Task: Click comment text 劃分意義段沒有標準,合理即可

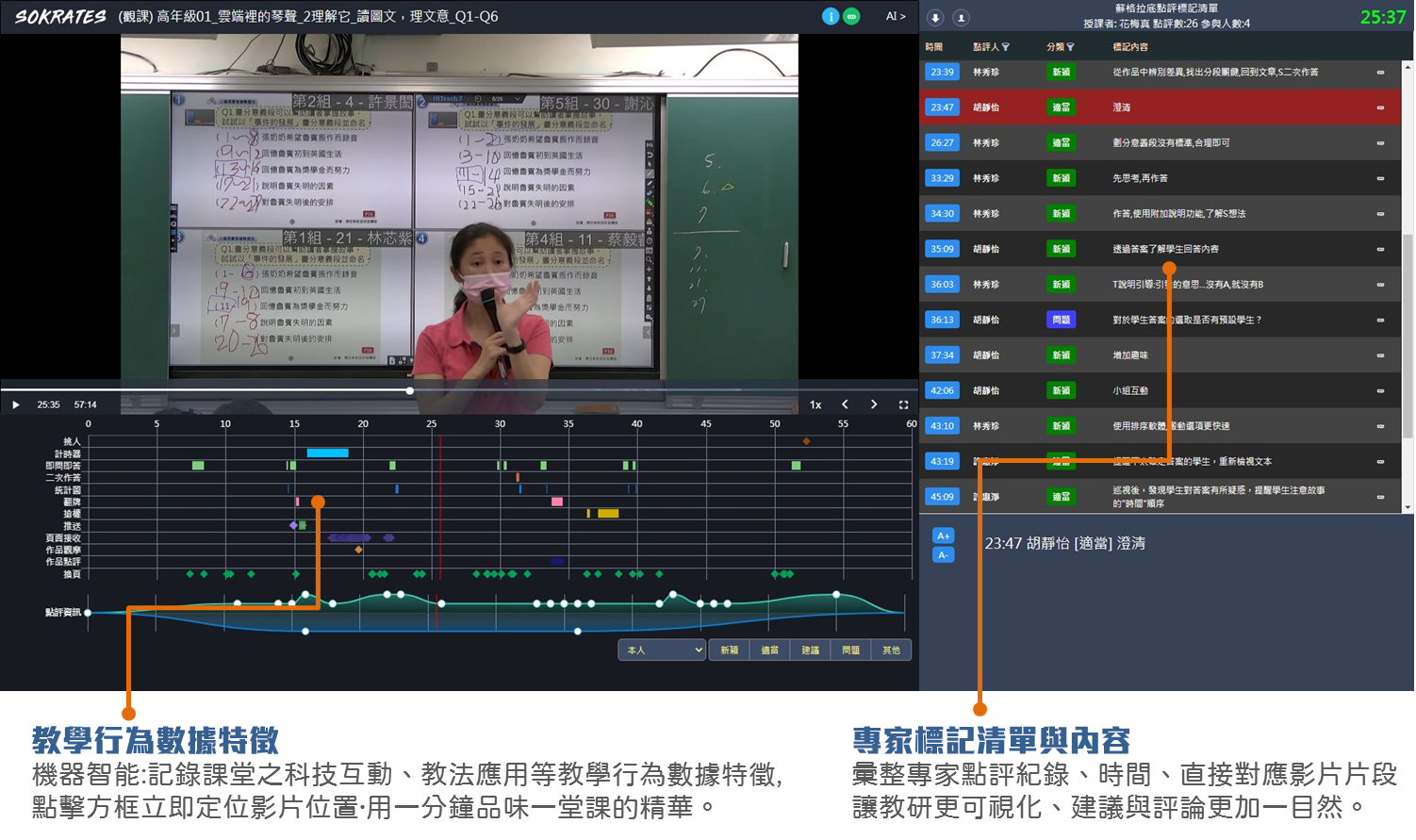Action: pyautogui.click(x=1171, y=143)
